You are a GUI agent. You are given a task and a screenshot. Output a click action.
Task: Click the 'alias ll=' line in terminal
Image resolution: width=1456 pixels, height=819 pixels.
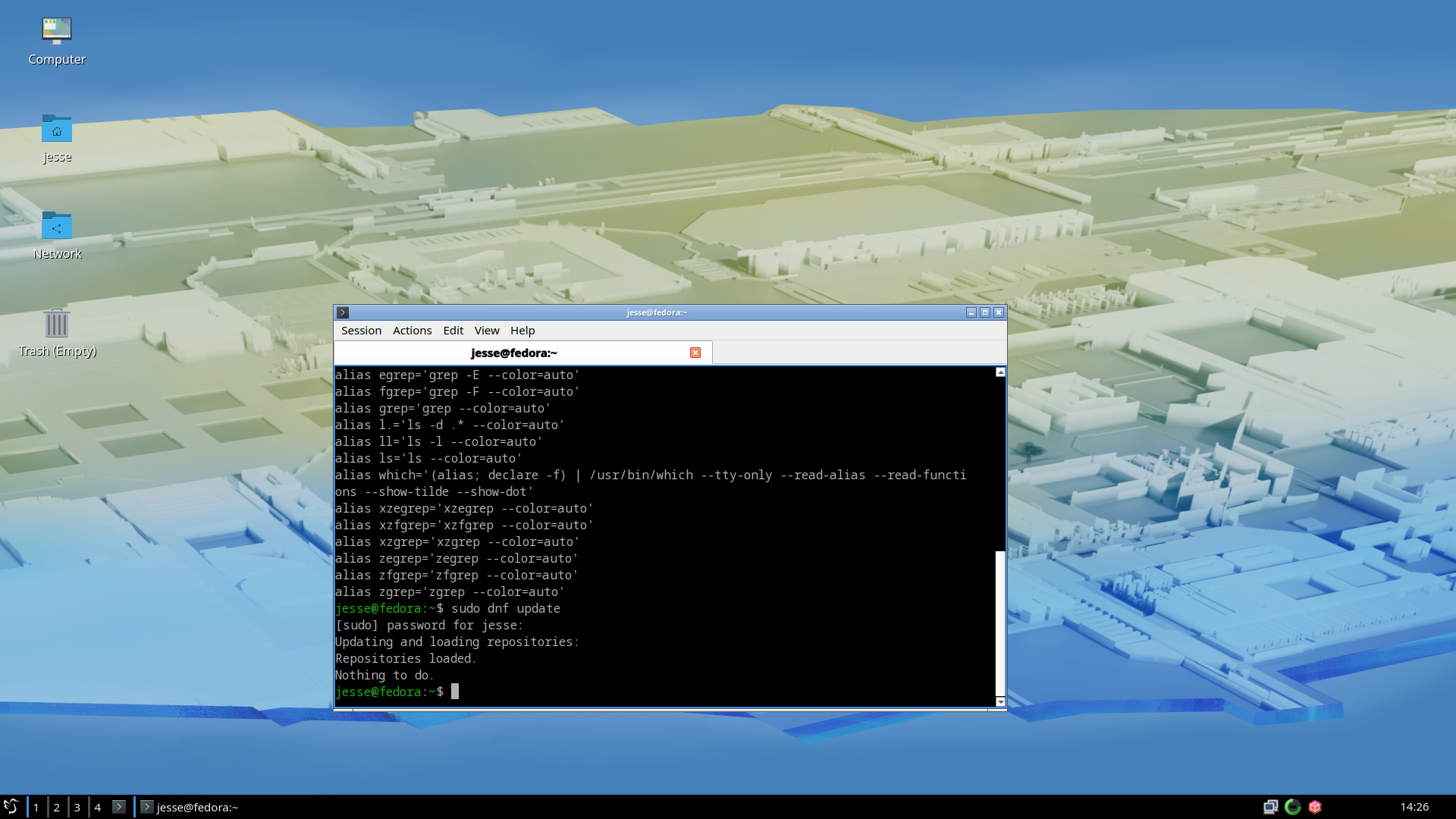coord(439,441)
